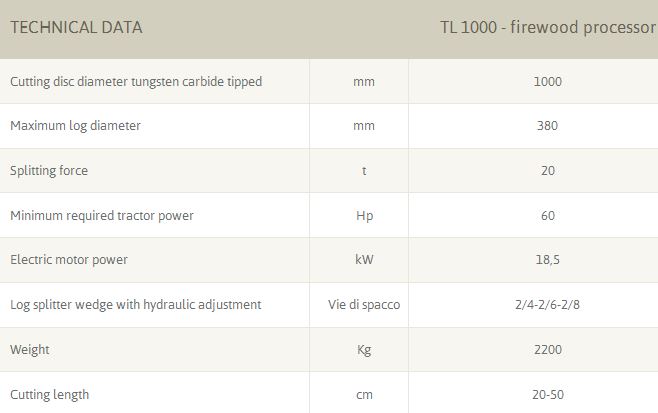Click the wedge value 2/4-2/6-2/8
The height and width of the screenshot is (413, 658).
547,305
